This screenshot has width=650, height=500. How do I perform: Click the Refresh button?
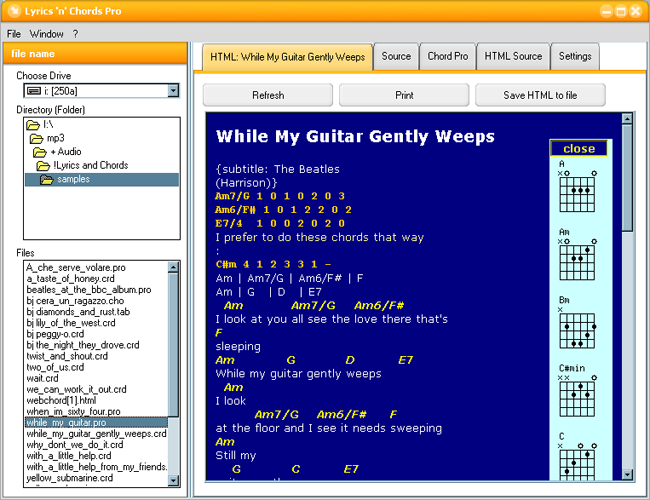point(268,95)
